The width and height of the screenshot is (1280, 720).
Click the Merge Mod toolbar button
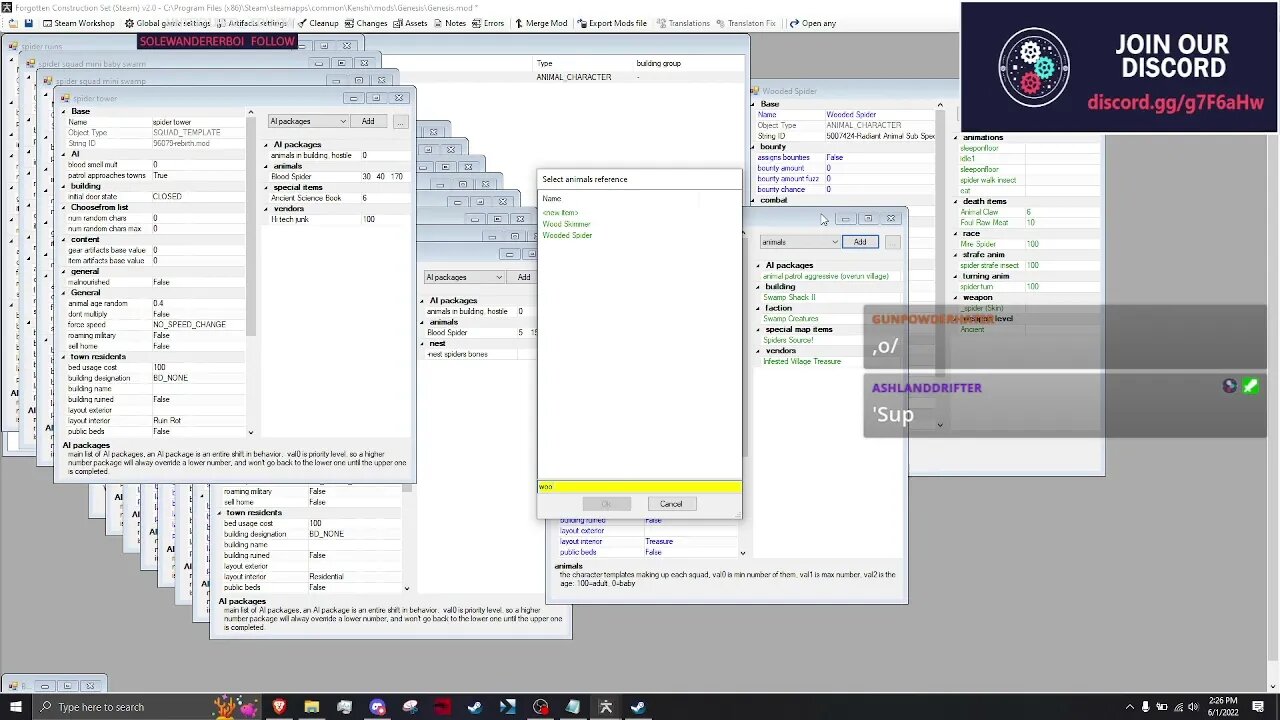(541, 23)
